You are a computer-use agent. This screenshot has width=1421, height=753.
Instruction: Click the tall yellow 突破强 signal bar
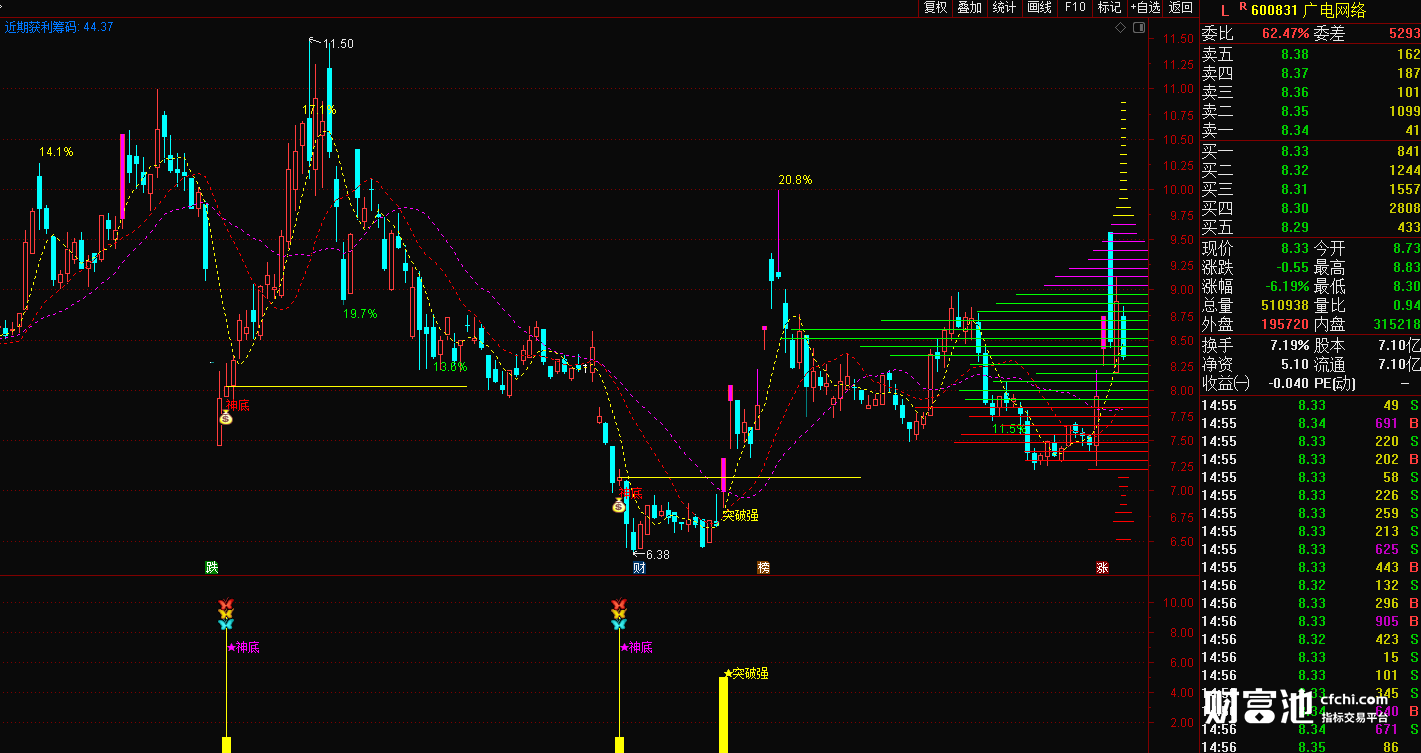(723, 715)
